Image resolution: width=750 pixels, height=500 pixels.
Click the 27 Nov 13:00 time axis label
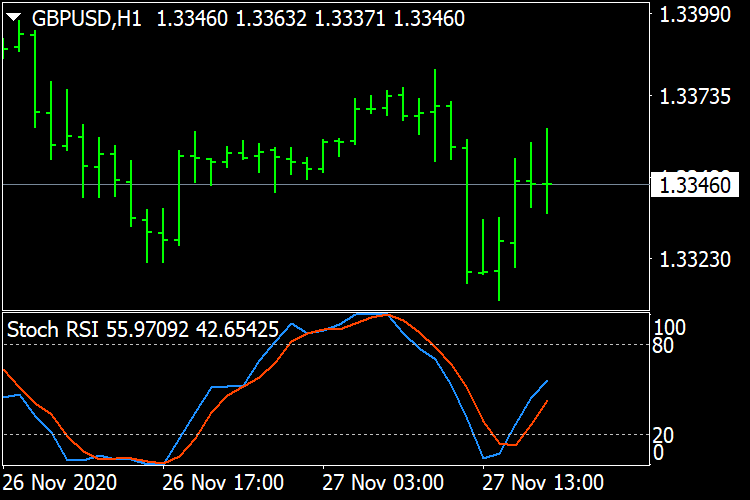tap(543, 483)
